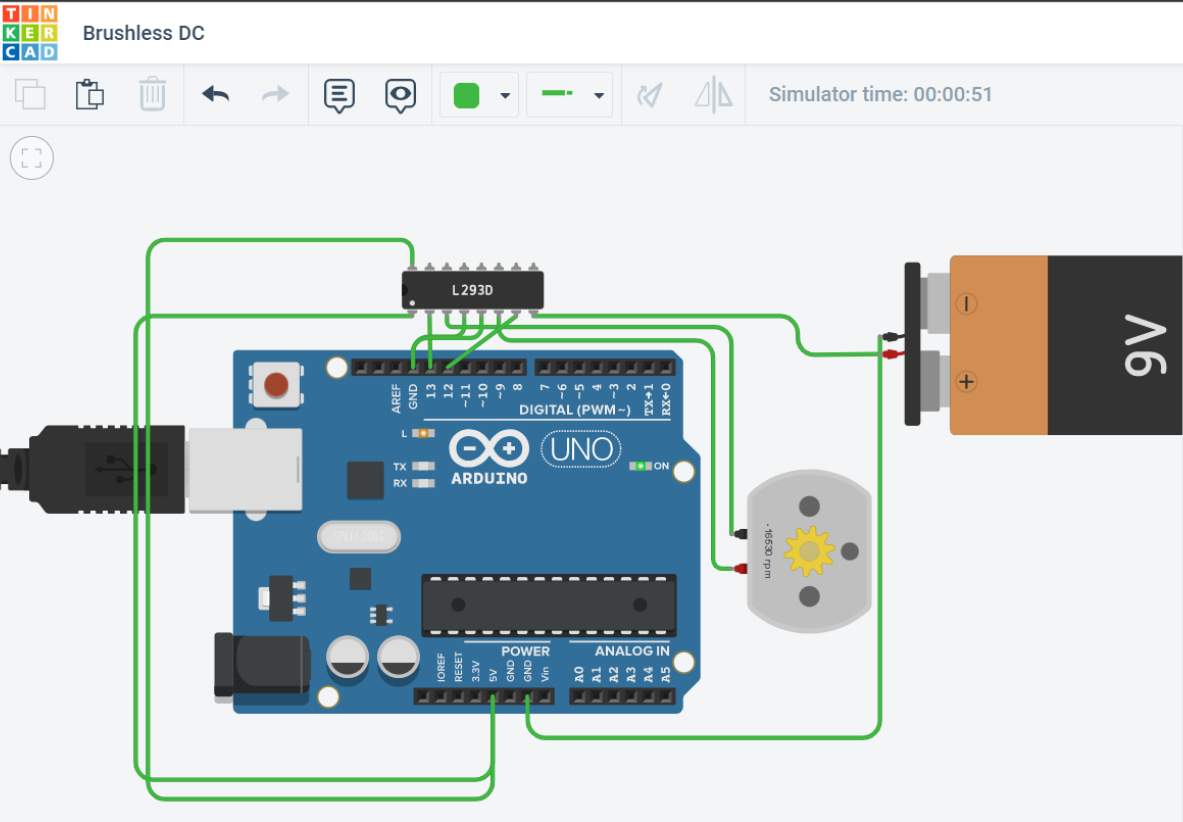Image resolution: width=1183 pixels, height=822 pixels.
Task: Click the POWER label on Arduino
Action: 525,651
